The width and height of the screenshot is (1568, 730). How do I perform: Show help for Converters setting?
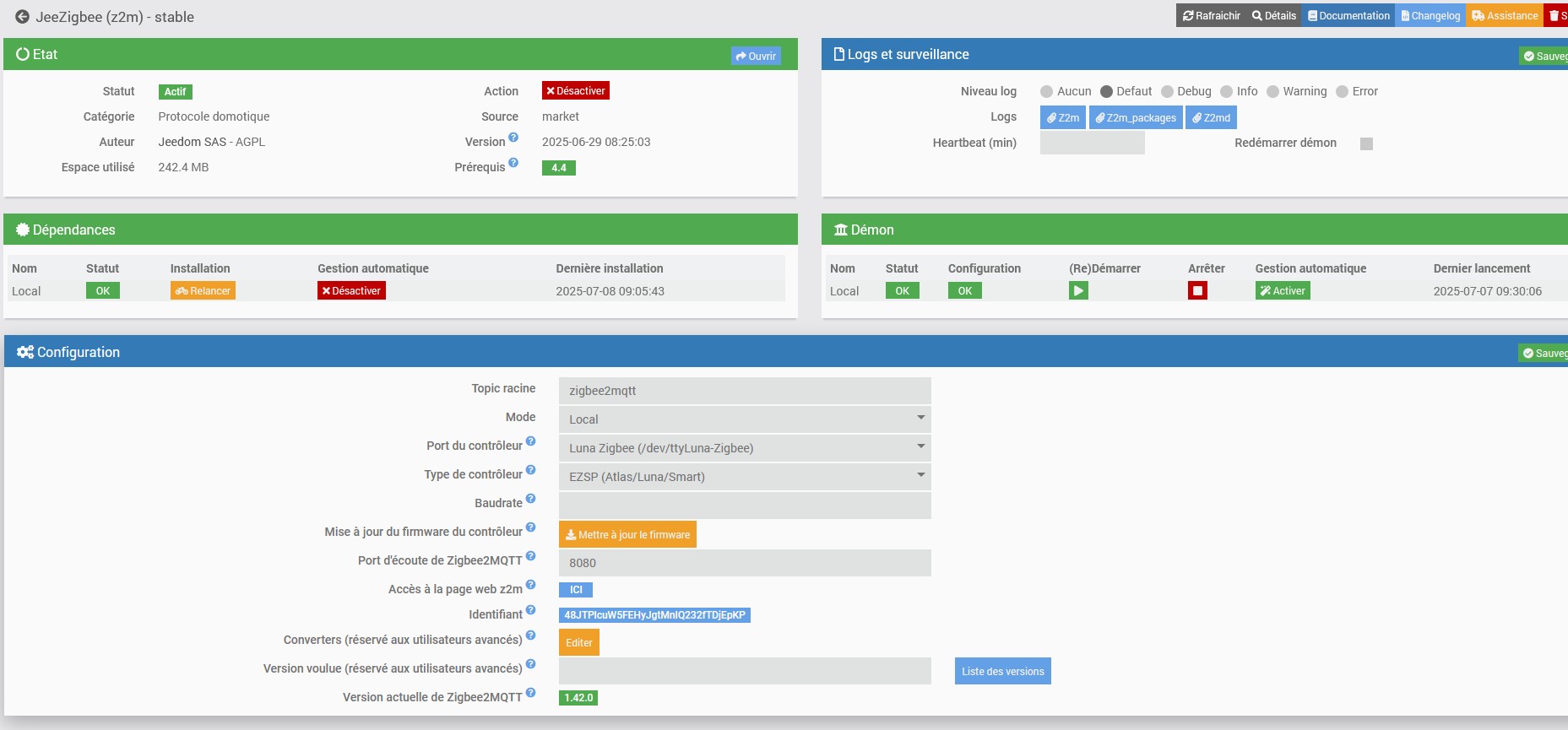tap(531, 635)
